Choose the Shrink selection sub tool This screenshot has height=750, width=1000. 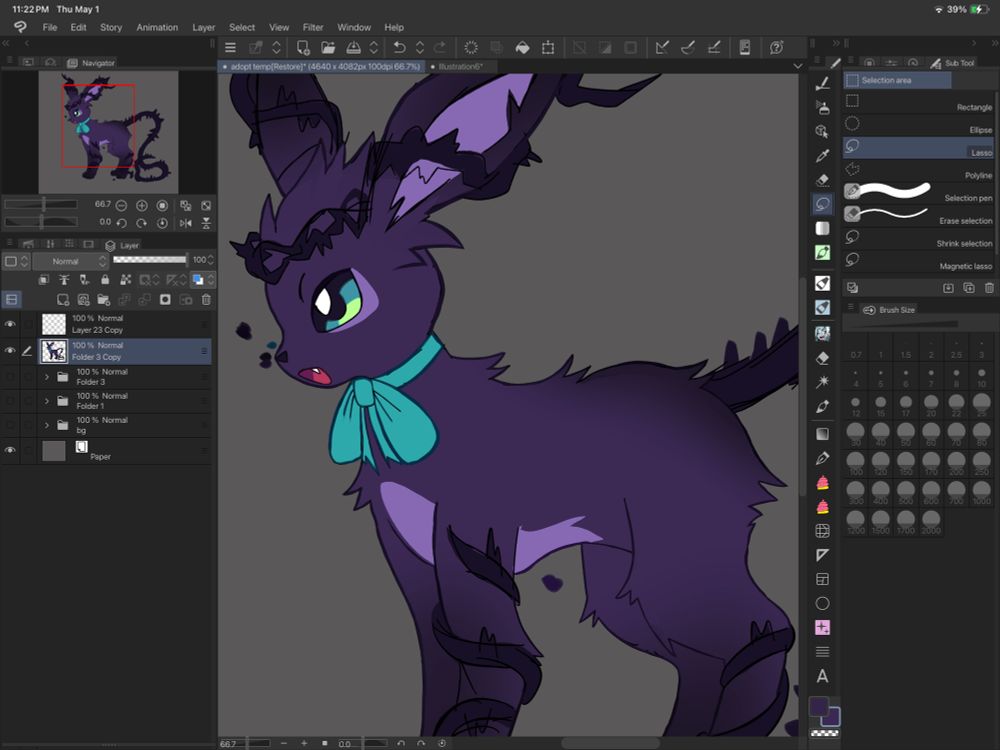pos(918,239)
